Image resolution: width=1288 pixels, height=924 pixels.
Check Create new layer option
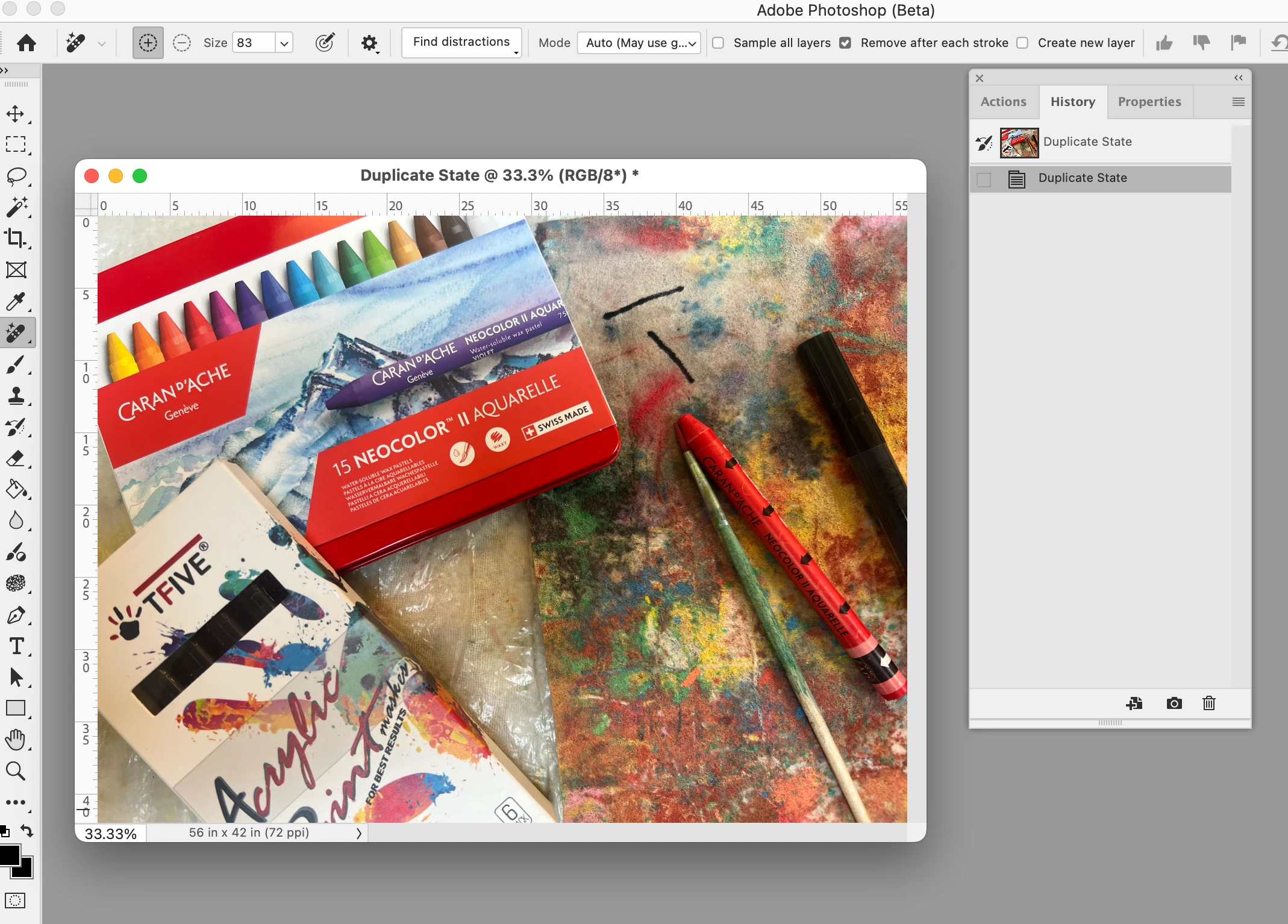[1022, 43]
